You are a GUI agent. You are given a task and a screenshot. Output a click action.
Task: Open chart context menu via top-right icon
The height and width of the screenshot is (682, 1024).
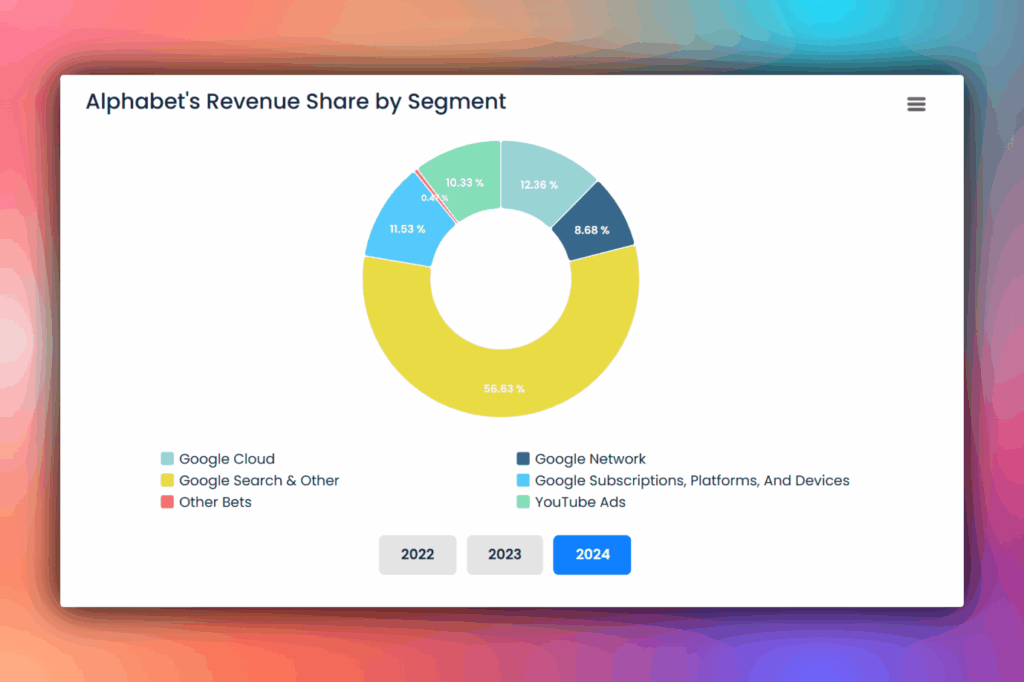click(x=916, y=103)
